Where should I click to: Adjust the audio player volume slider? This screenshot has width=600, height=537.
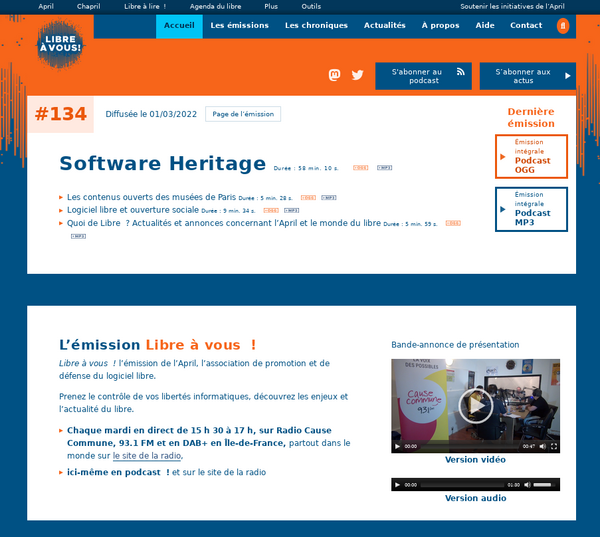point(543,485)
